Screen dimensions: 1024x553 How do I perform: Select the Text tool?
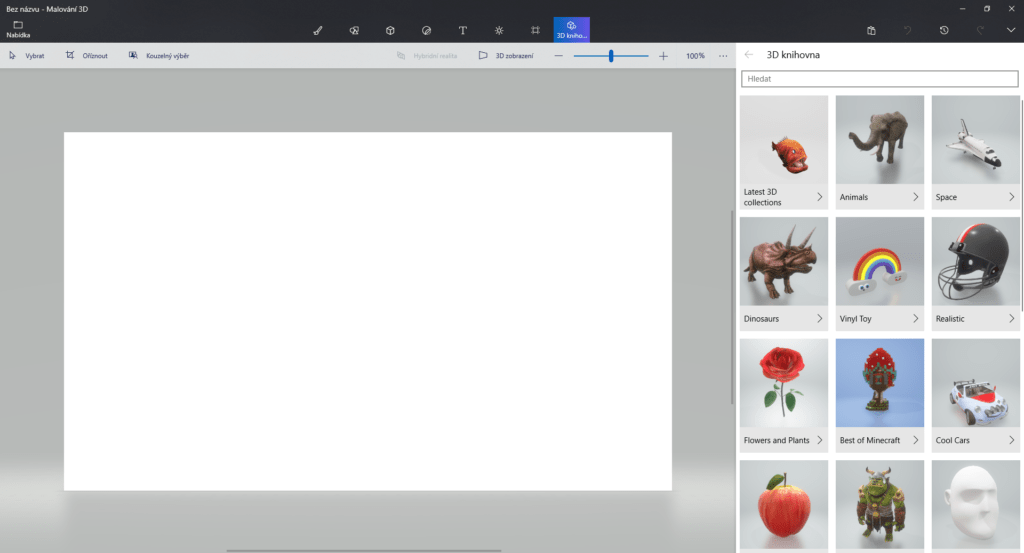(462, 30)
